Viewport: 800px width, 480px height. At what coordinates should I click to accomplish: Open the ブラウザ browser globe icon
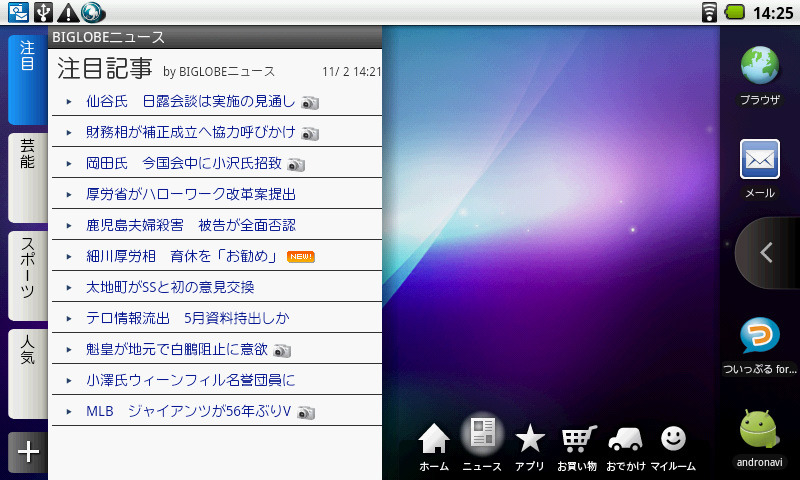[760, 66]
